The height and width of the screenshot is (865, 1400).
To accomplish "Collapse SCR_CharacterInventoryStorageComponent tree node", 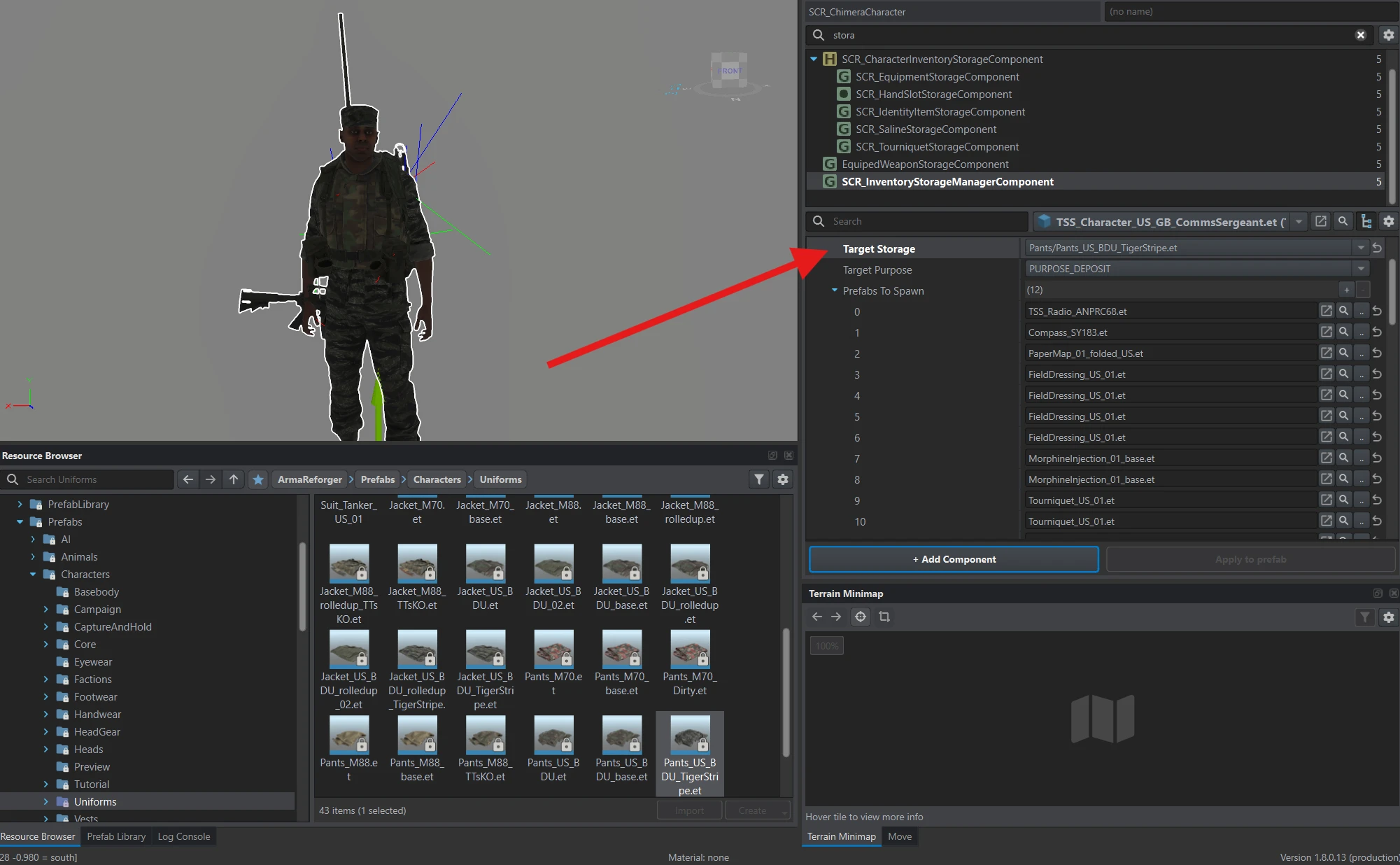I will [x=814, y=59].
